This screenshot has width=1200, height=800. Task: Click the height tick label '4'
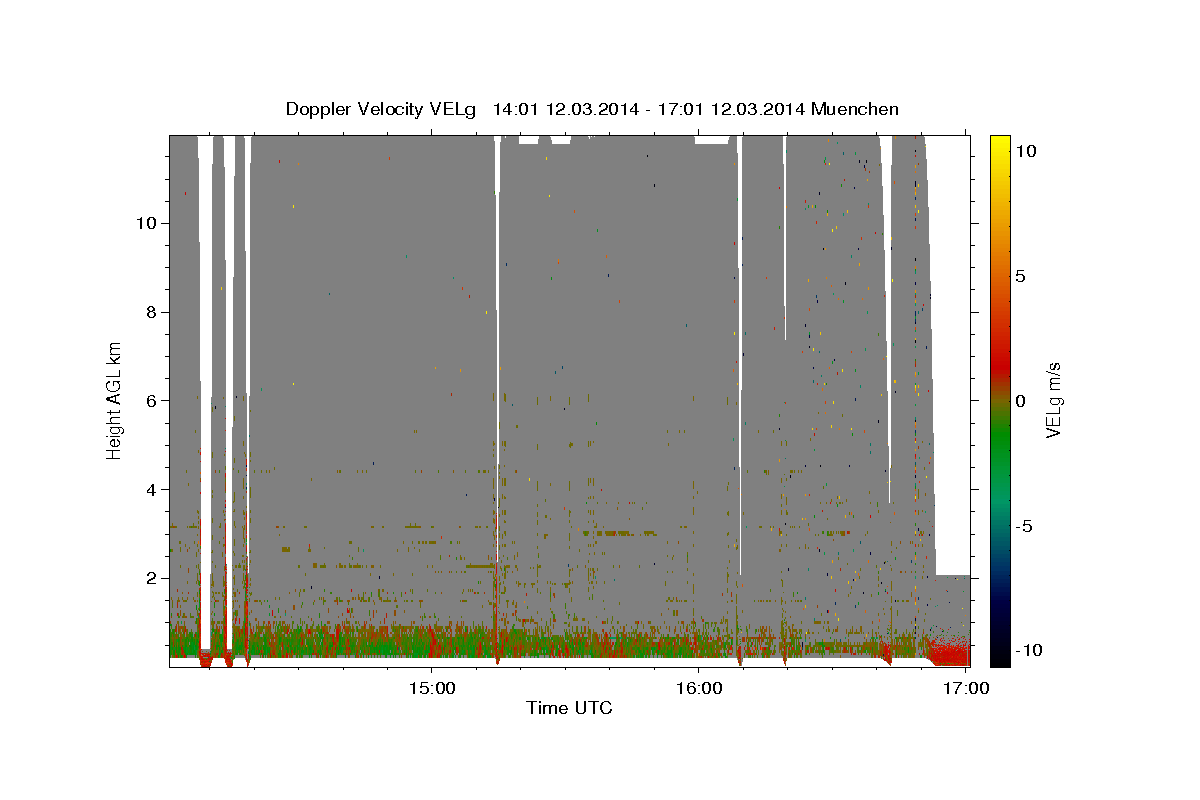(150, 490)
